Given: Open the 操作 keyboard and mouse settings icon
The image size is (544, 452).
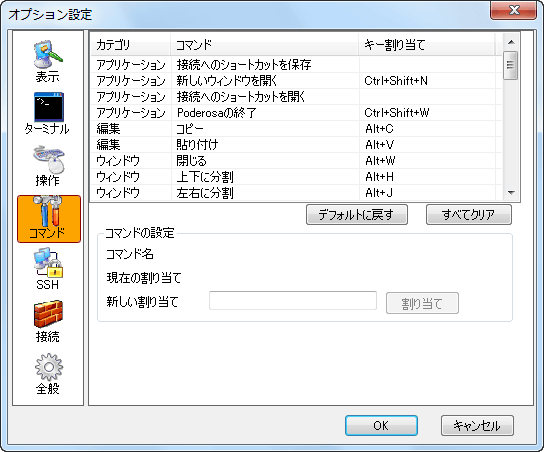Looking at the screenshot, I should coord(48,165).
